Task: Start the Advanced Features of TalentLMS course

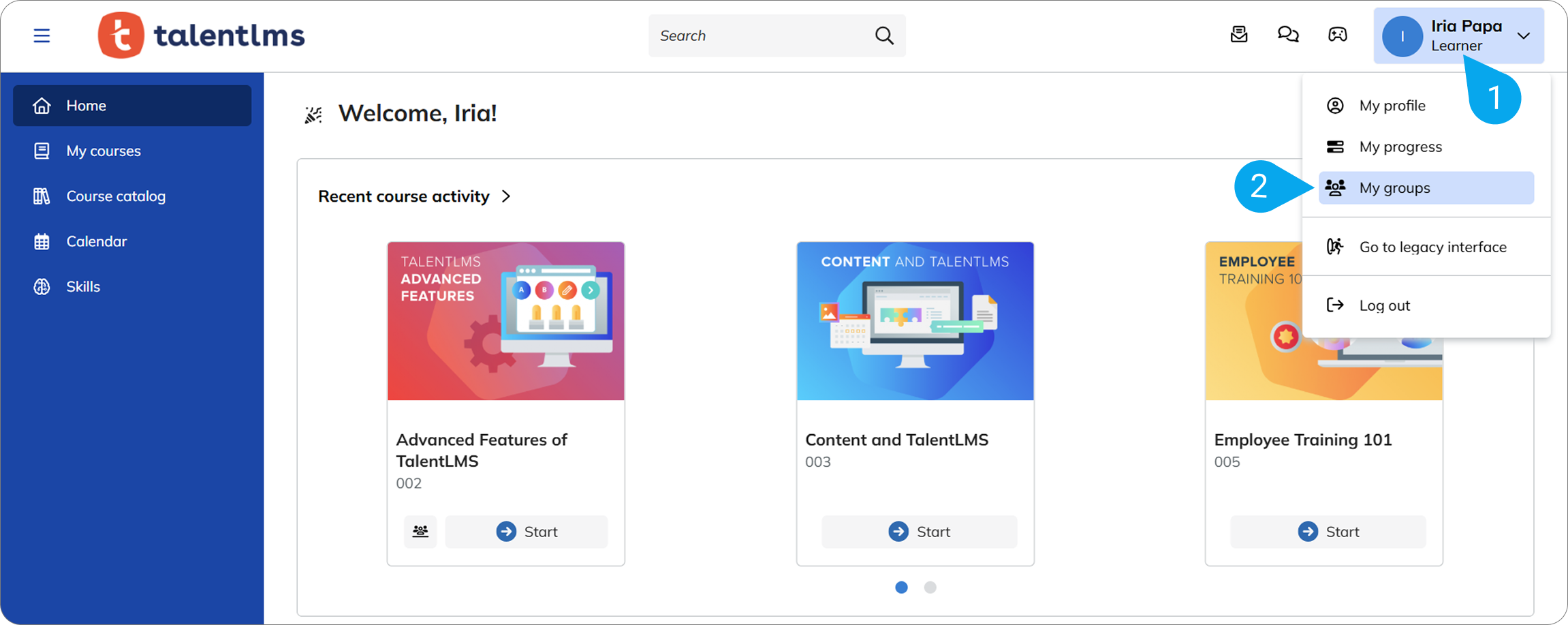Action: [527, 531]
